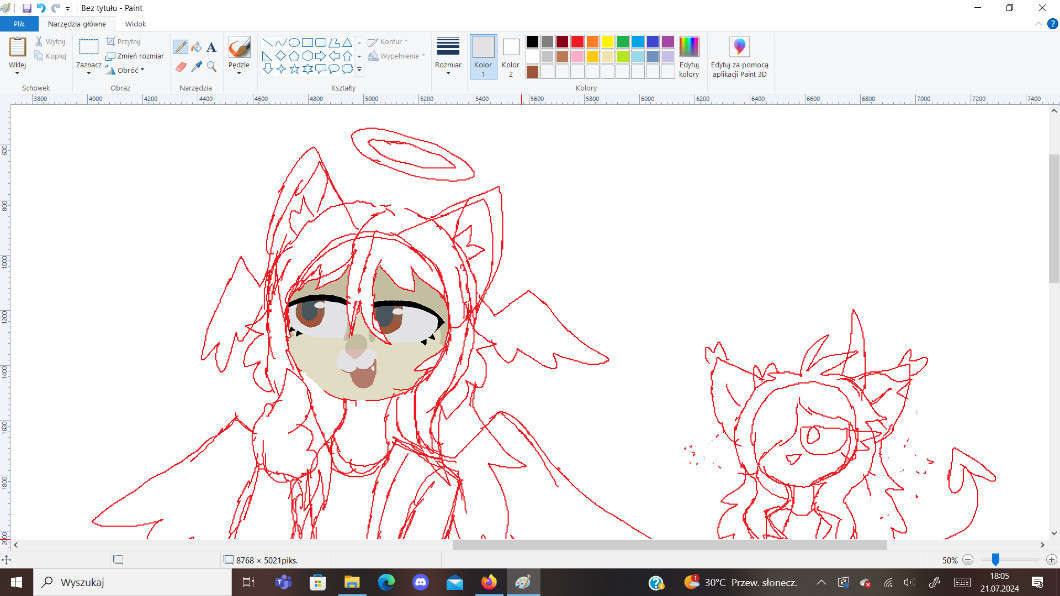Set Kolor 1 as active color slot
This screenshot has width=1060, height=596.
(483, 56)
